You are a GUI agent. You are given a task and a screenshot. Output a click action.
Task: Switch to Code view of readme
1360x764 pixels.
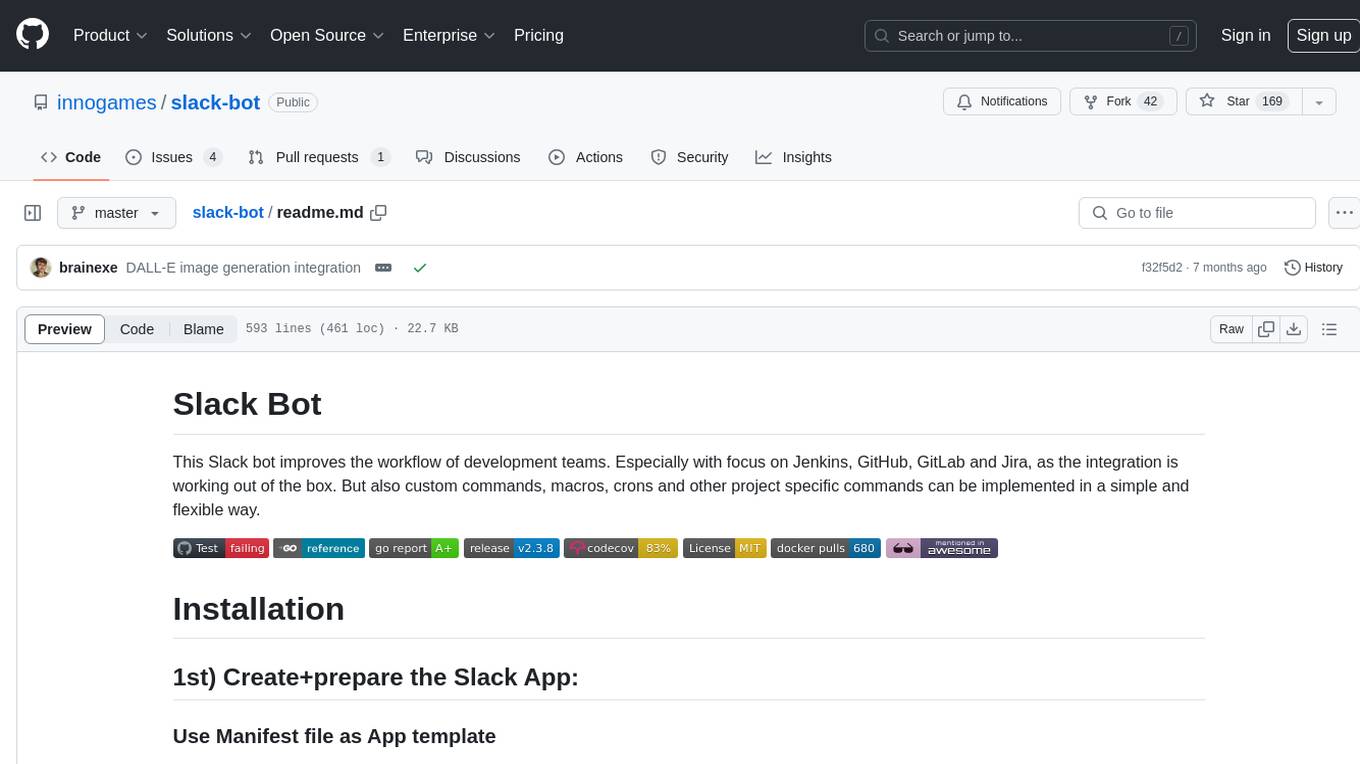(137, 329)
